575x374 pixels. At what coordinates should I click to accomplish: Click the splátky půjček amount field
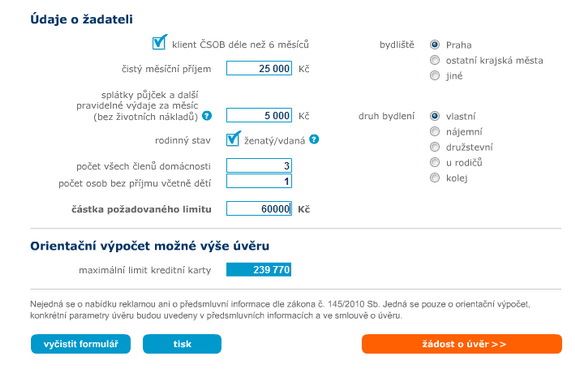(259, 116)
